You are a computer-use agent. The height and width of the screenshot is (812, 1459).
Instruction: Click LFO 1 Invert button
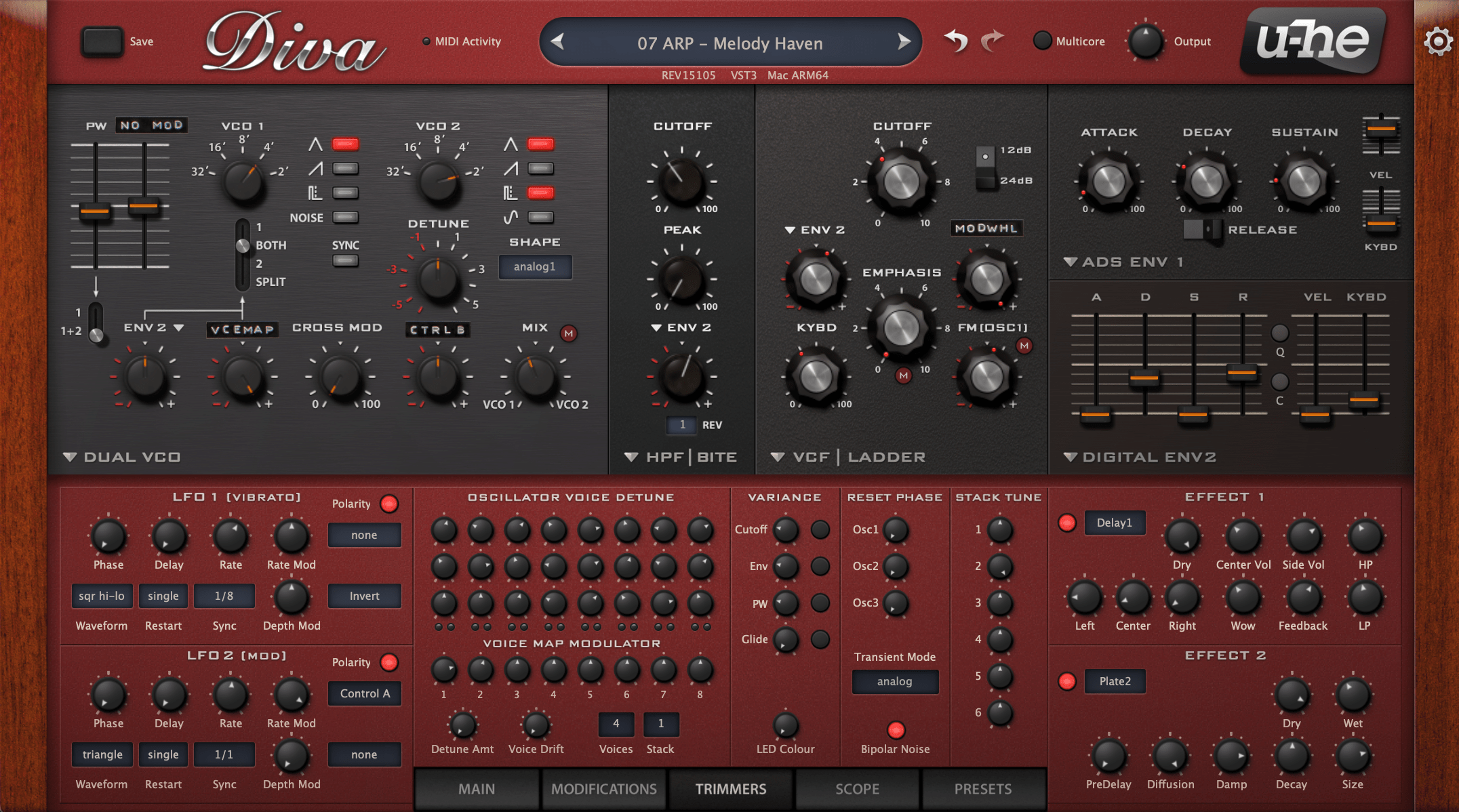click(364, 596)
